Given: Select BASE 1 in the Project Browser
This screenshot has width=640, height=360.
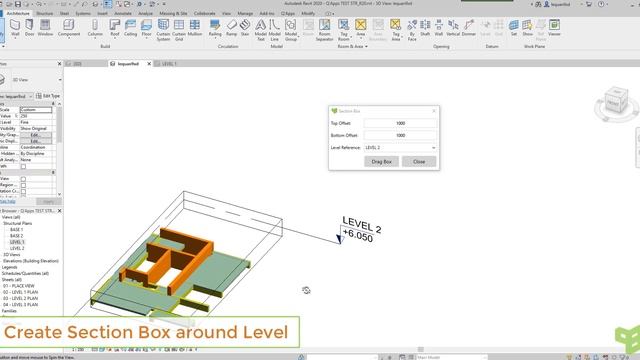Looking at the screenshot, I should tap(16, 229).
